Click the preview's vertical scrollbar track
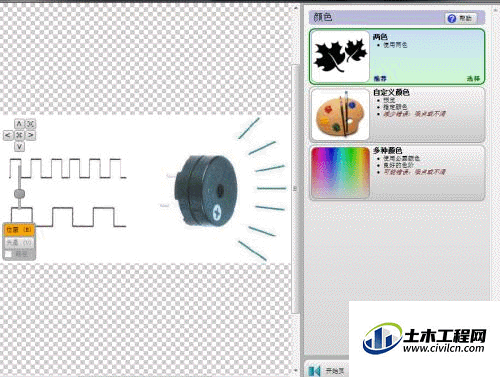The height and width of the screenshot is (377, 500). click(295, 188)
